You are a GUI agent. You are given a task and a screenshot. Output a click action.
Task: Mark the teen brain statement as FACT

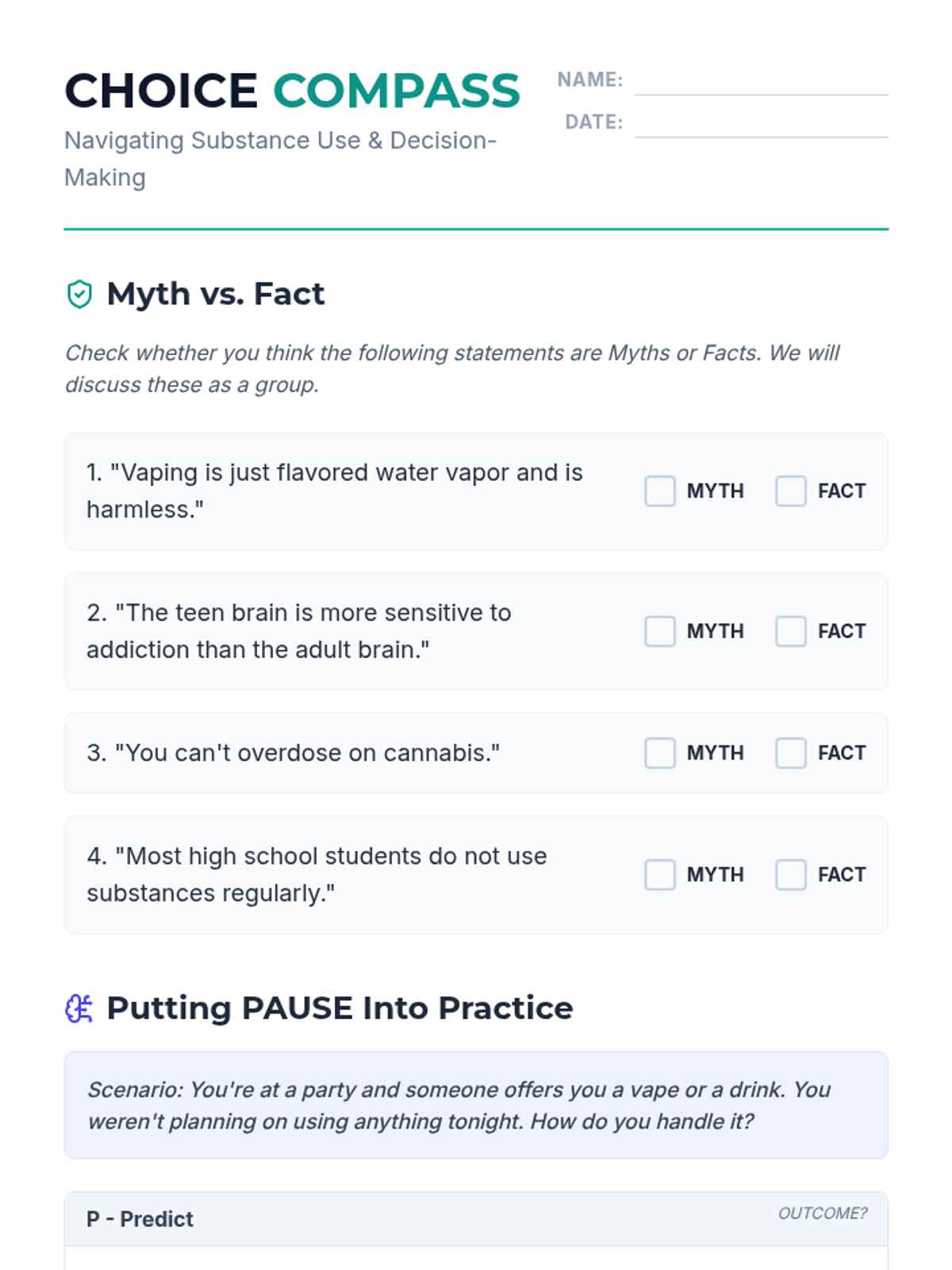pyautogui.click(x=790, y=632)
